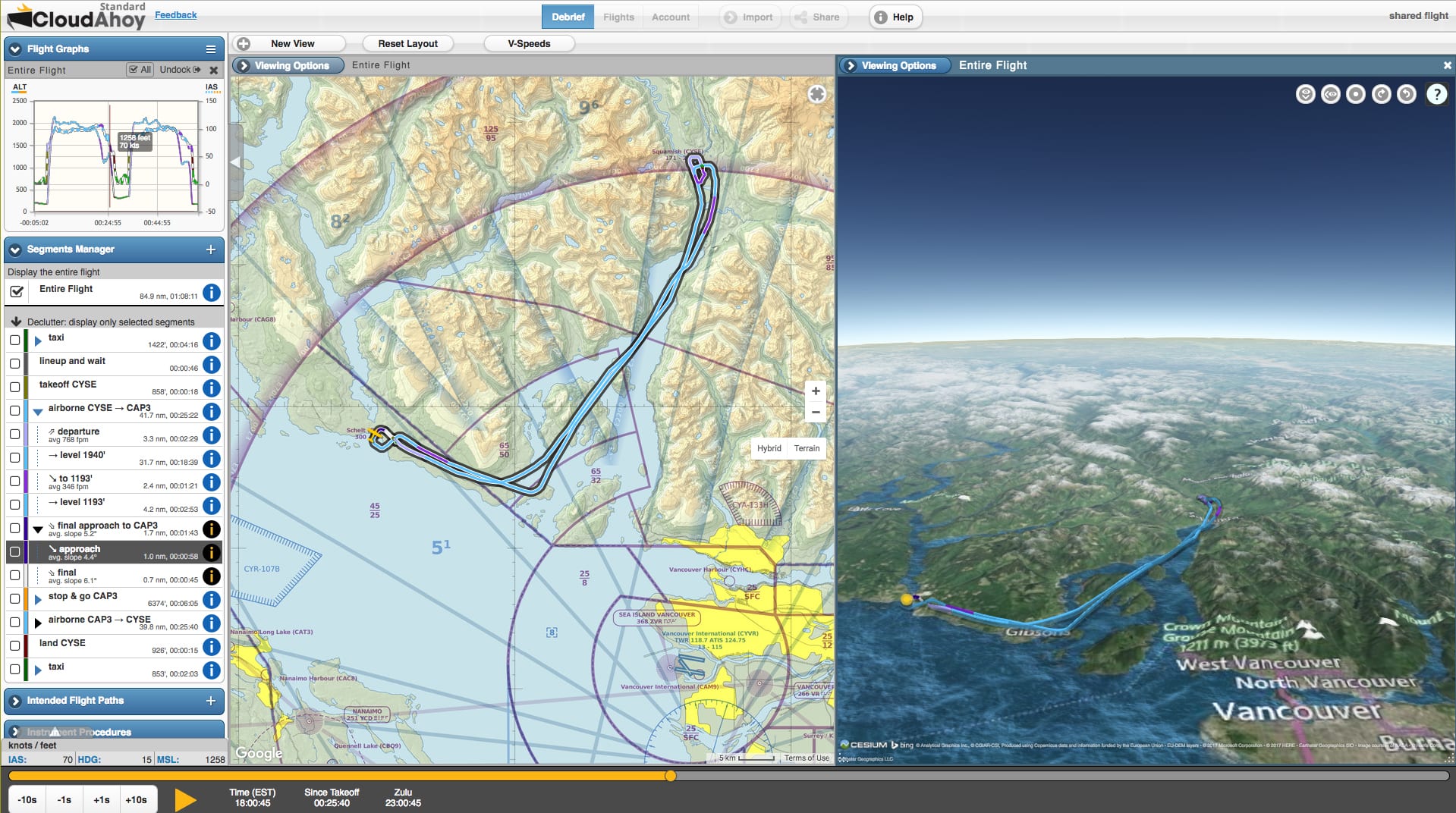1456x813 pixels.
Task: Close the 3D Entire Flight view
Action: (1447, 66)
